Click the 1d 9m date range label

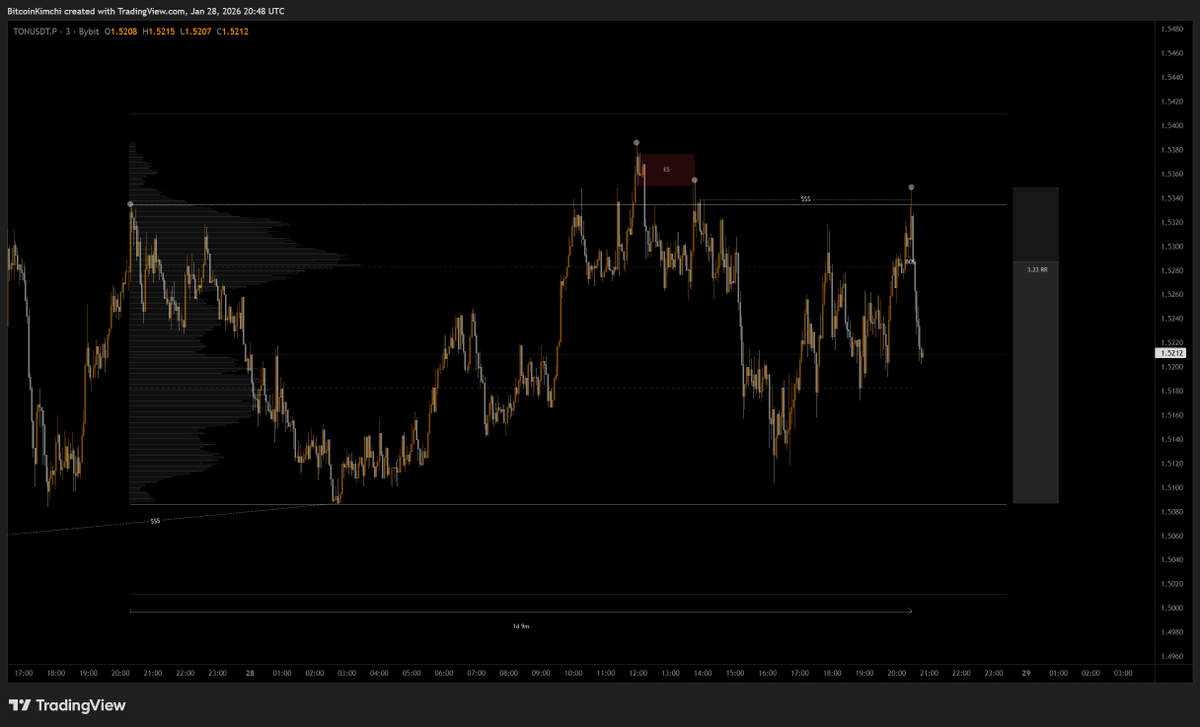(x=521, y=626)
